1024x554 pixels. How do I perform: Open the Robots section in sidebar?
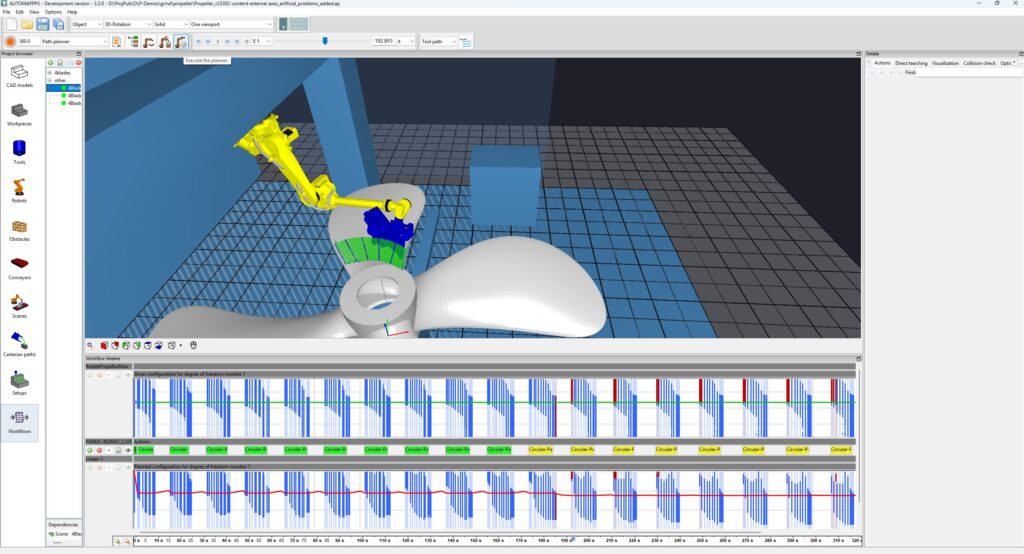(x=19, y=190)
